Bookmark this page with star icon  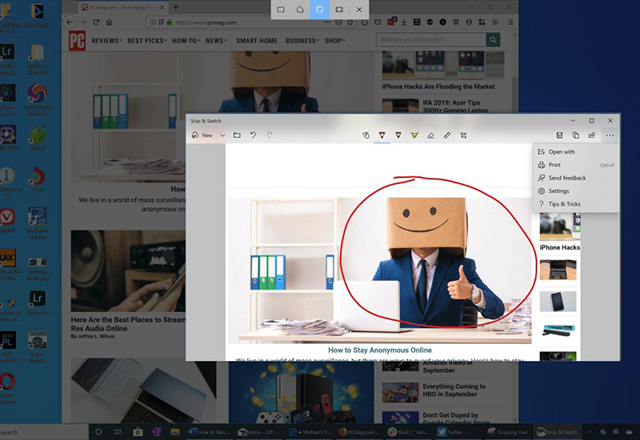tap(350, 22)
